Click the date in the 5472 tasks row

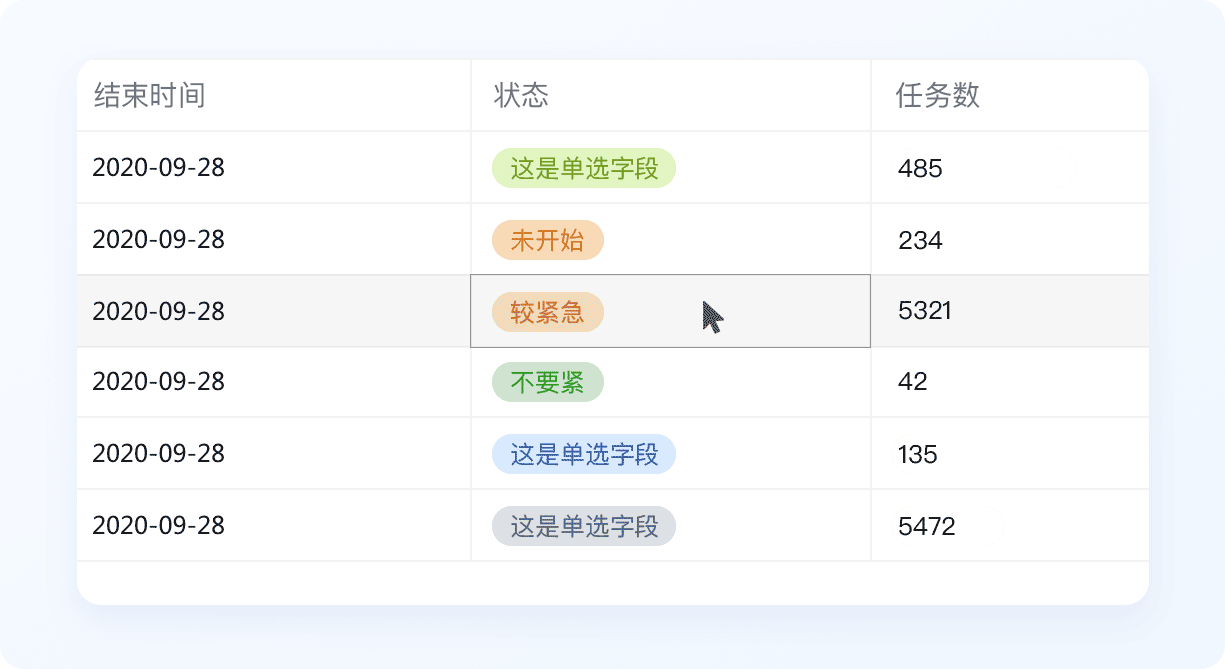click(x=158, y=526)
